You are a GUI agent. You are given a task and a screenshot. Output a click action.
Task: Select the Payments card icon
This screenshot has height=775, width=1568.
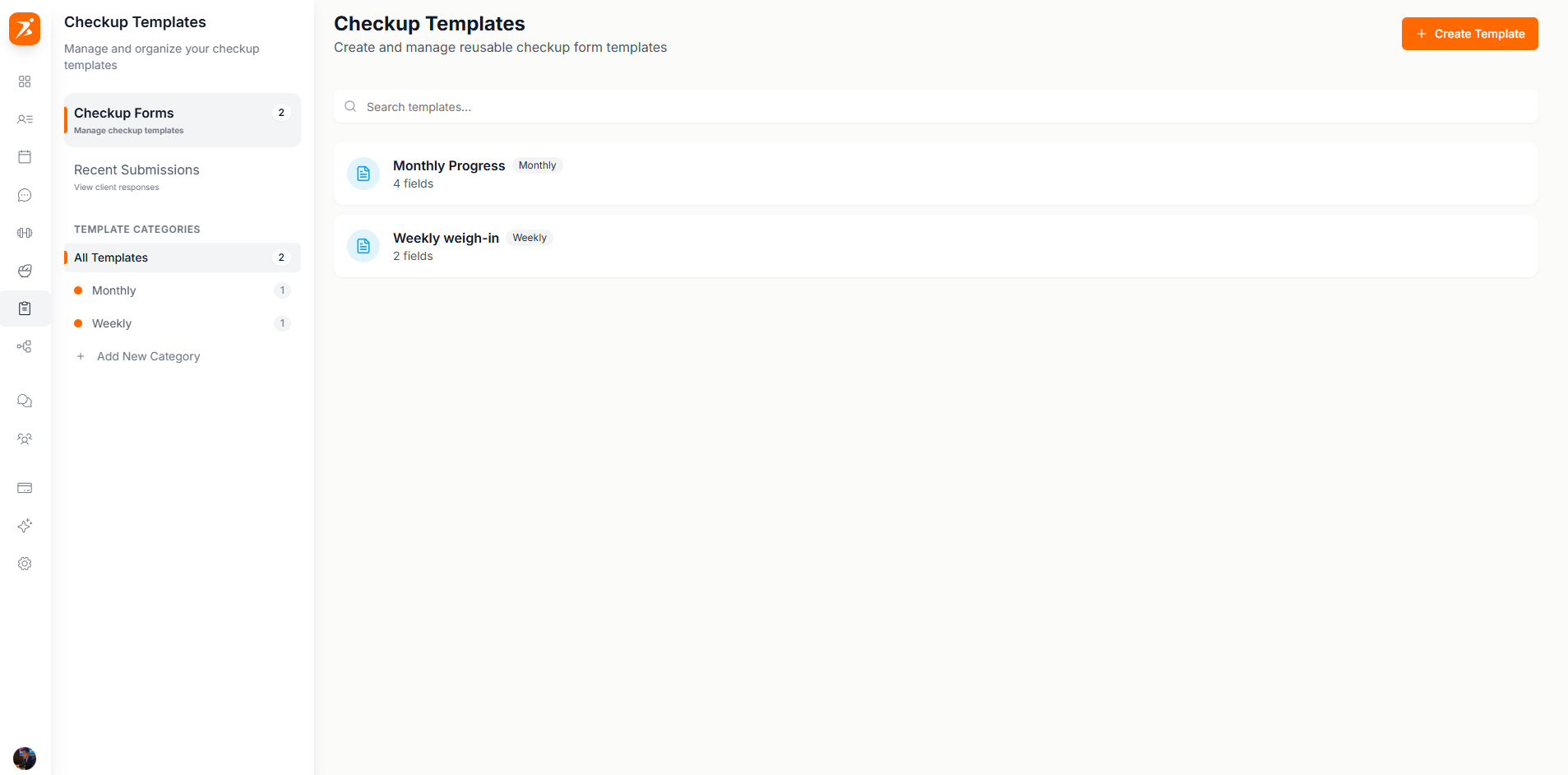(x=25, y=488)
